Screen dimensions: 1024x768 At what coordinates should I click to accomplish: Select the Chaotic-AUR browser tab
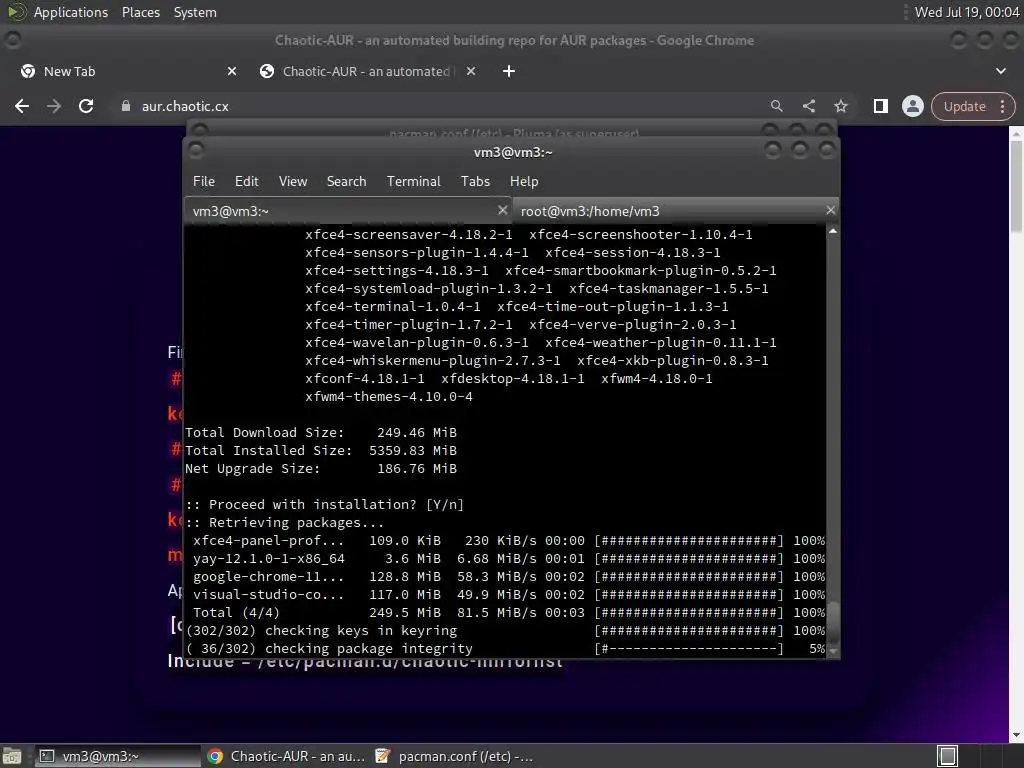coord(368,71)
